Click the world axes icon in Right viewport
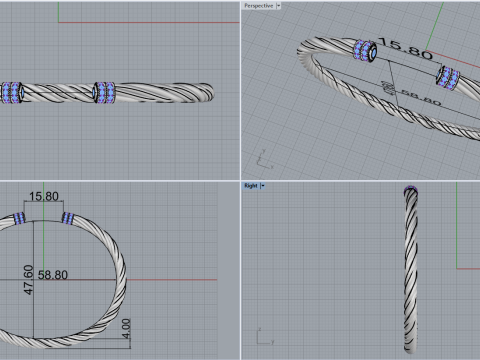The height and width of the screenshot is (360, 480). pyautogui.click(x=265, y=336)
